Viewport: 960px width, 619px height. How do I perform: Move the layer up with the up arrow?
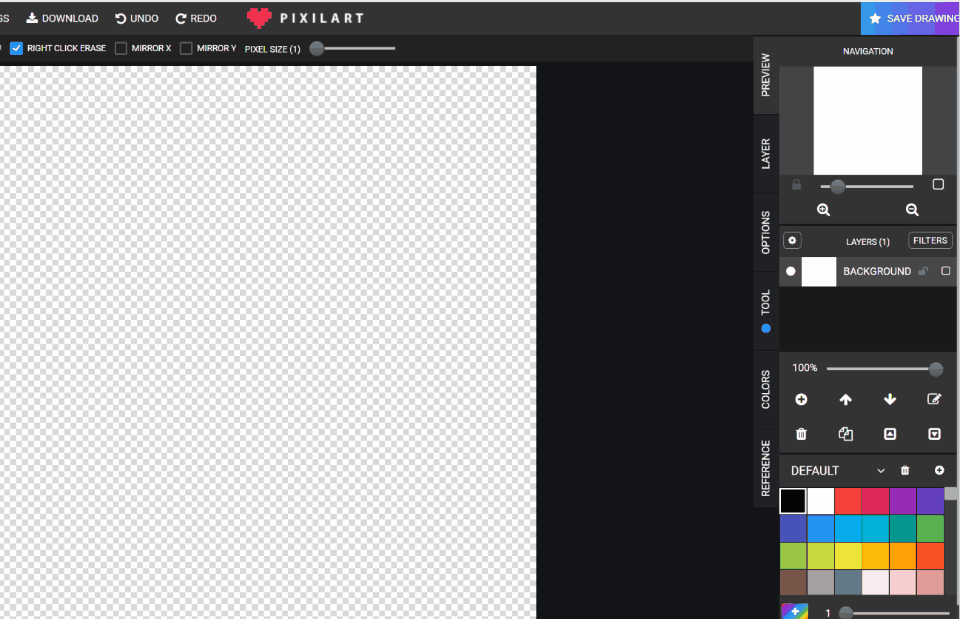[846, 400]
